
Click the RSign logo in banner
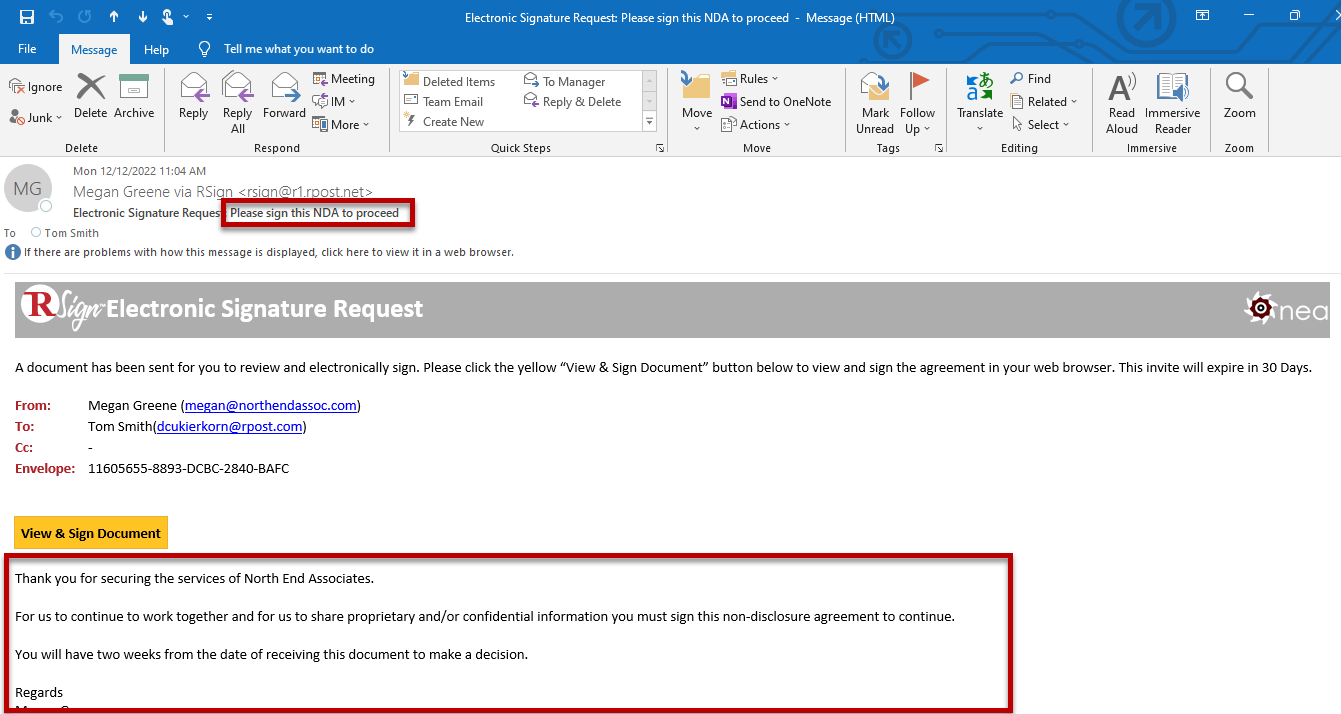(x=62, y=309)
